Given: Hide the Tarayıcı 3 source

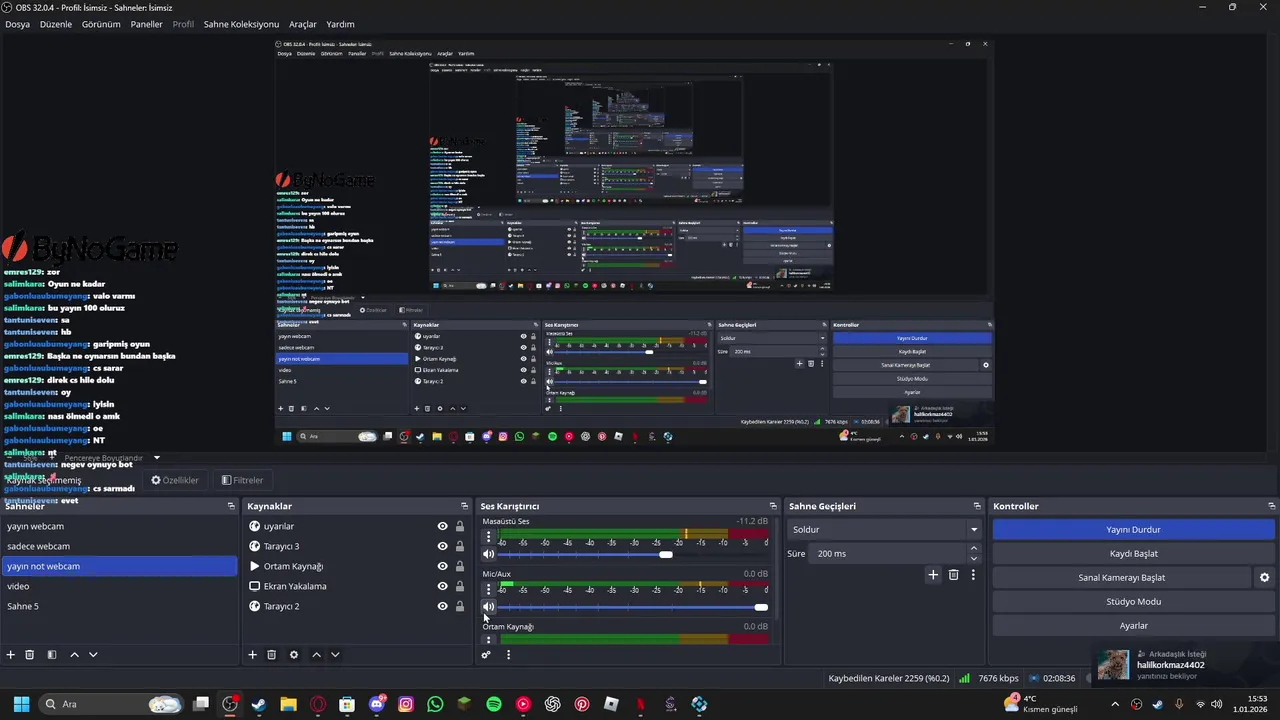Looking at the screenshot, I should coord(442,546).
